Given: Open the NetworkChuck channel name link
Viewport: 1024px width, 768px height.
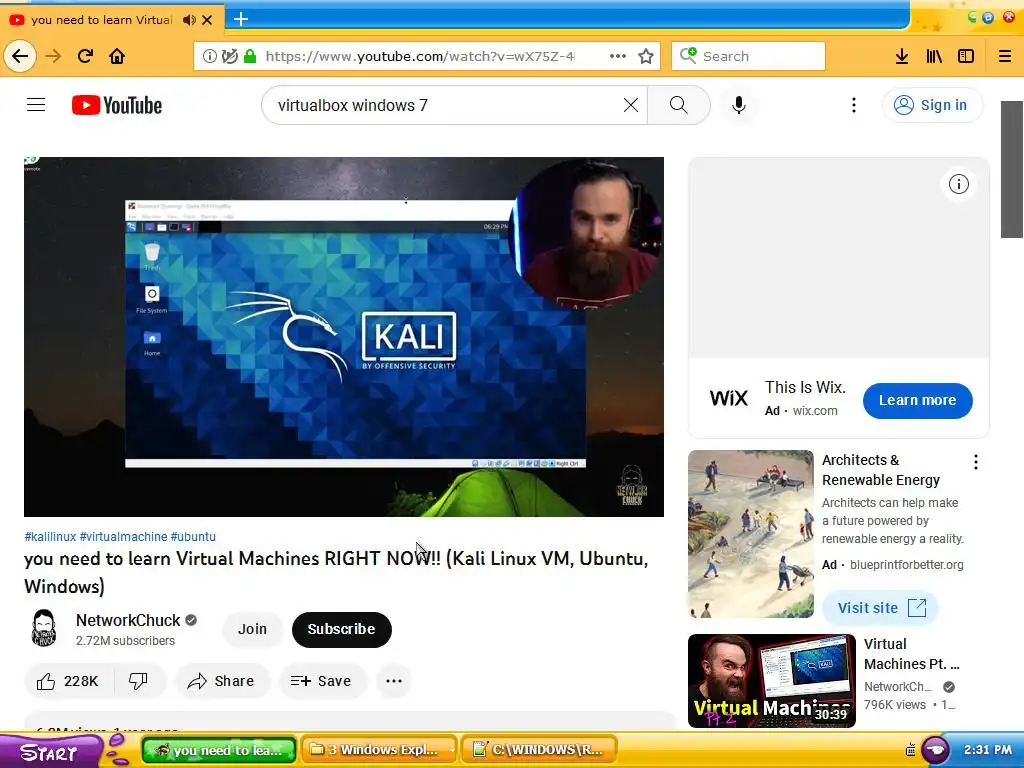Looking at the screenshot, I should pyautogui.click(x=128, y=620).
